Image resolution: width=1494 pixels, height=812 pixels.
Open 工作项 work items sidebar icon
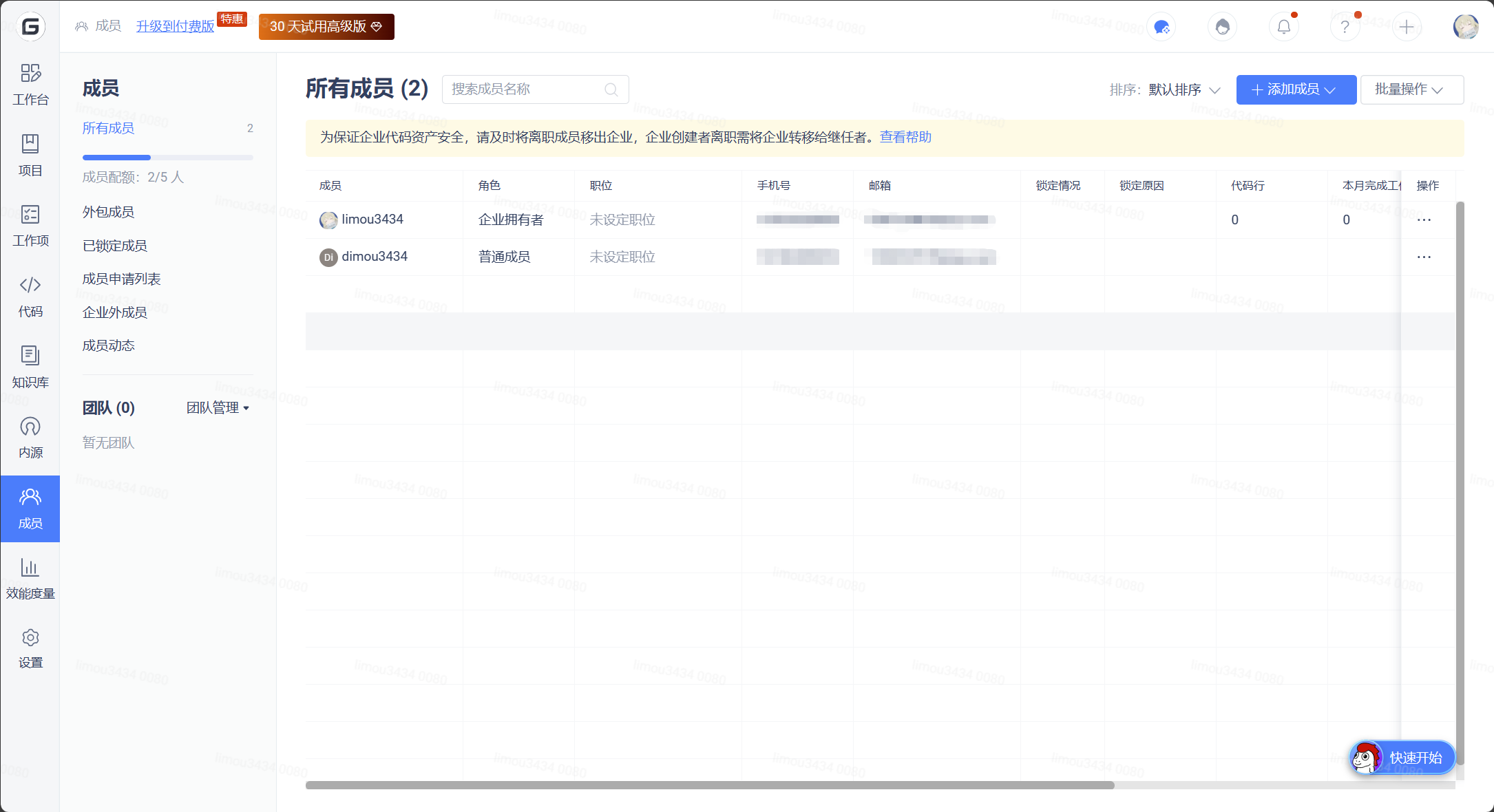click(30, 226)
